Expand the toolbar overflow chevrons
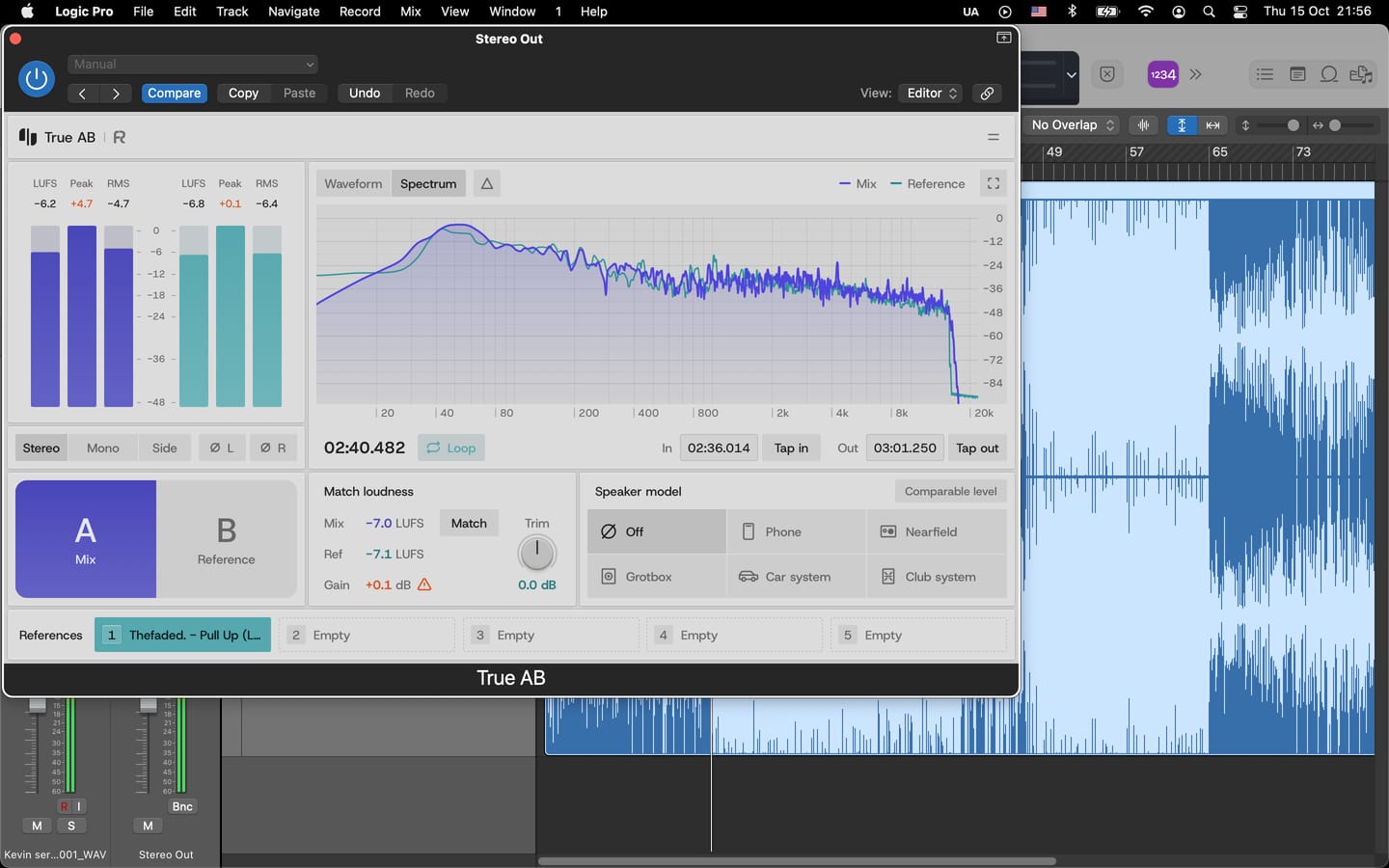1389x868 pixels. pos(1196,74)
